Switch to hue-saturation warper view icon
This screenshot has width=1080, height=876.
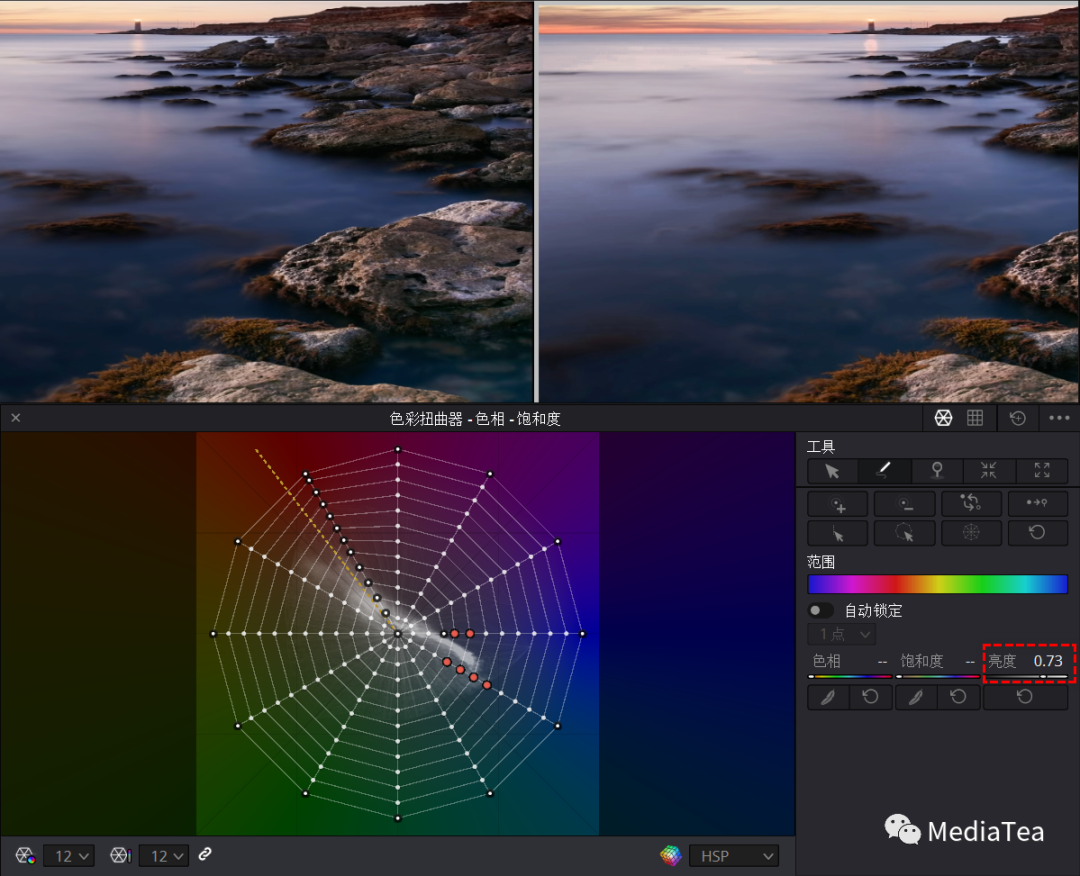943,418
